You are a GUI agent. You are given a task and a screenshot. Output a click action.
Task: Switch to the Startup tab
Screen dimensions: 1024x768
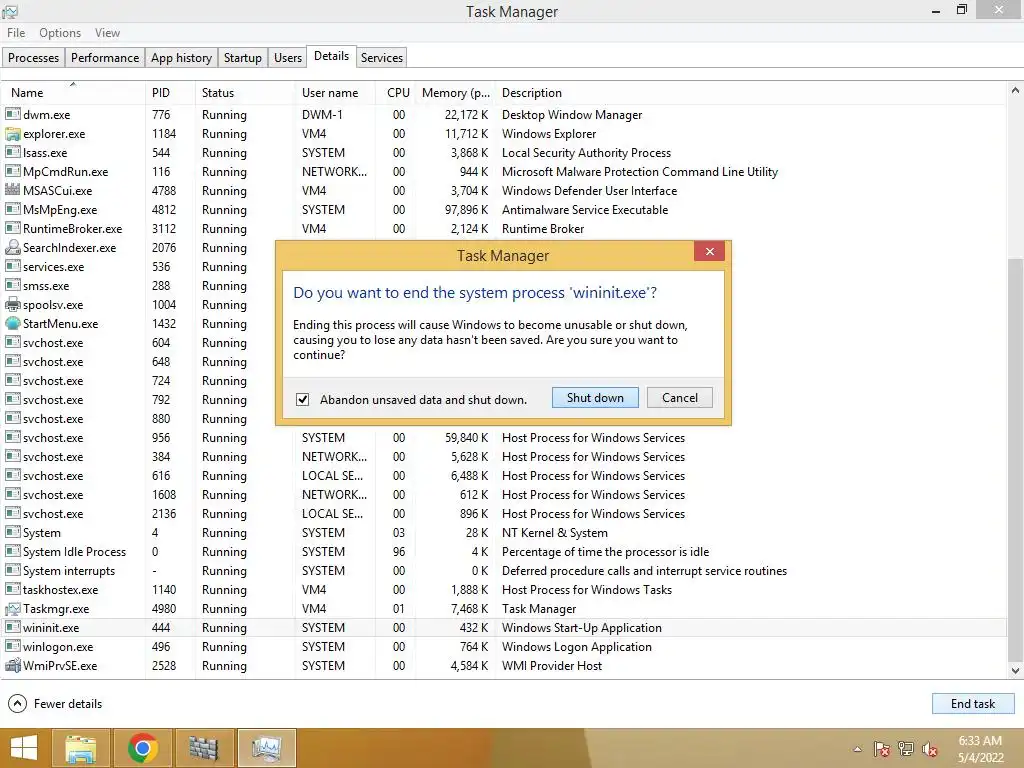[242, 57]
